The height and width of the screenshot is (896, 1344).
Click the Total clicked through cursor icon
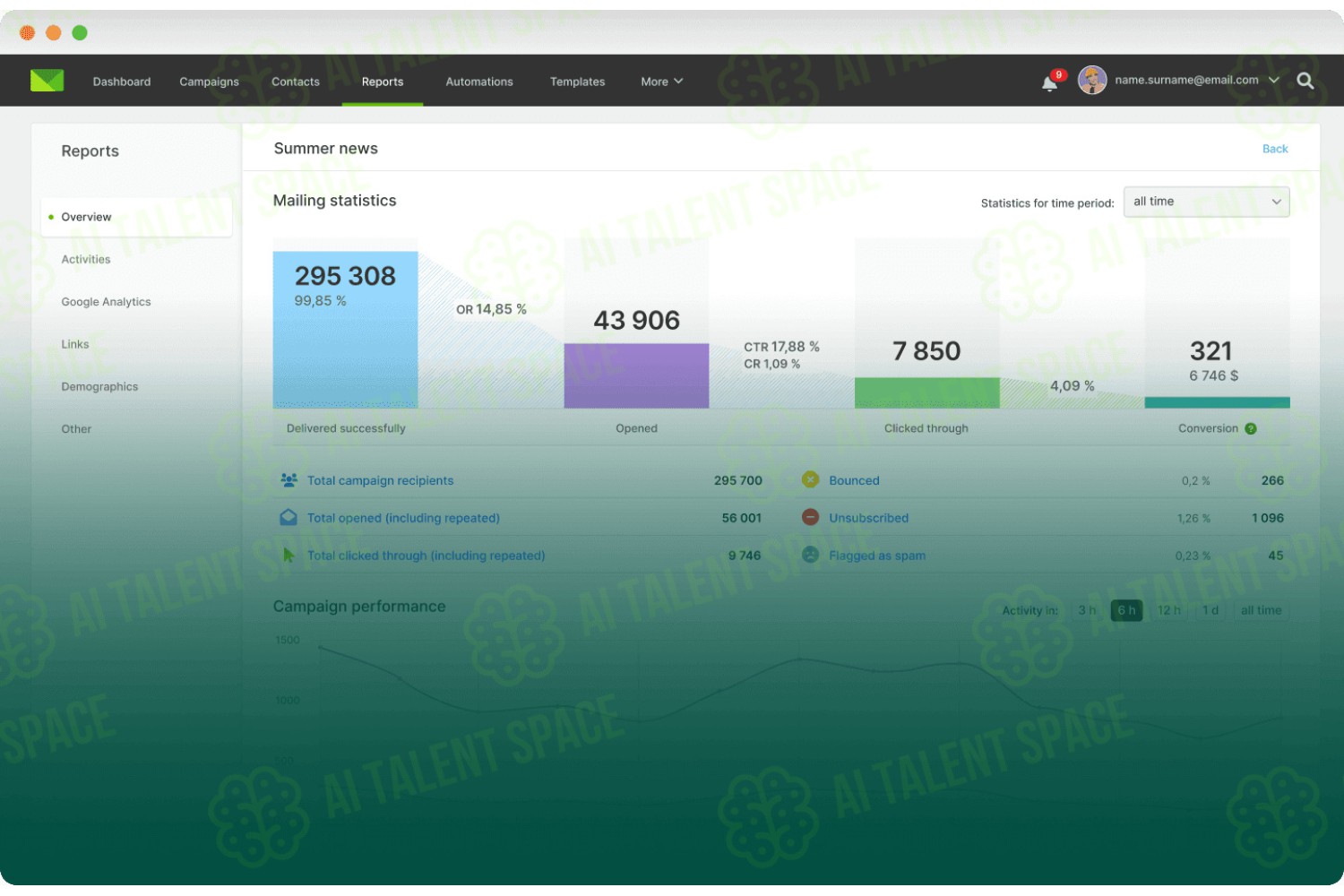[x=289, y=556]
